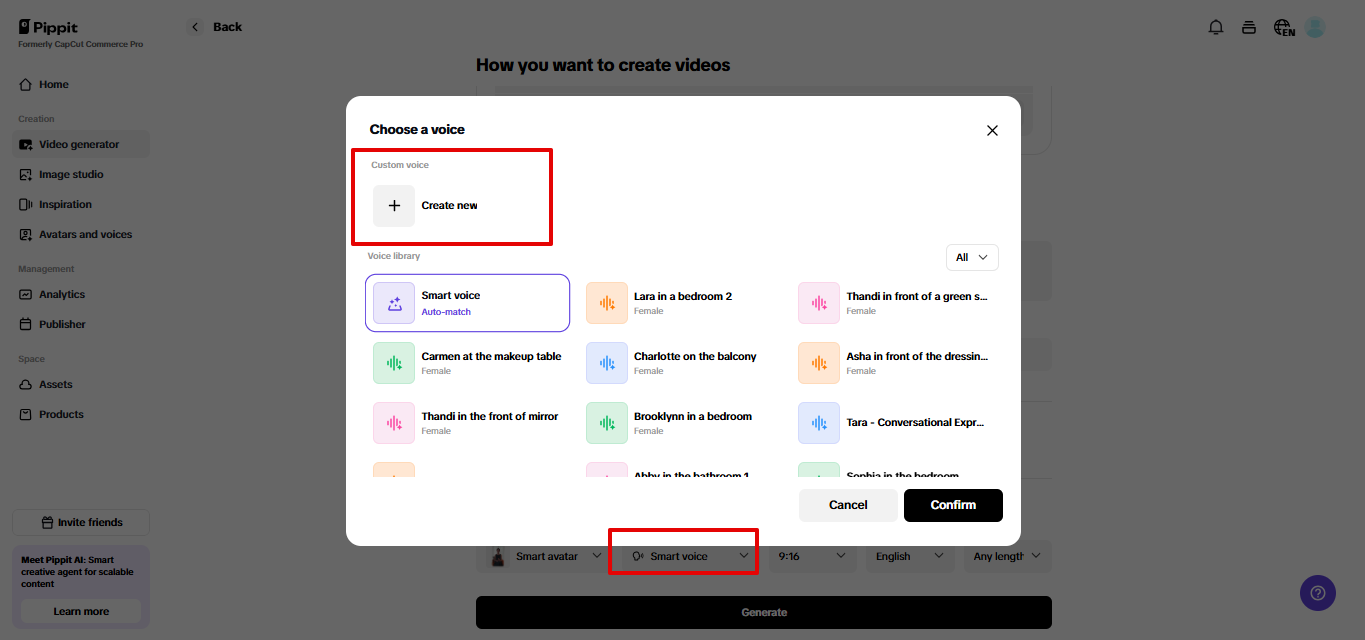Click Asha dressing voice waveform icon

point(819,363)
